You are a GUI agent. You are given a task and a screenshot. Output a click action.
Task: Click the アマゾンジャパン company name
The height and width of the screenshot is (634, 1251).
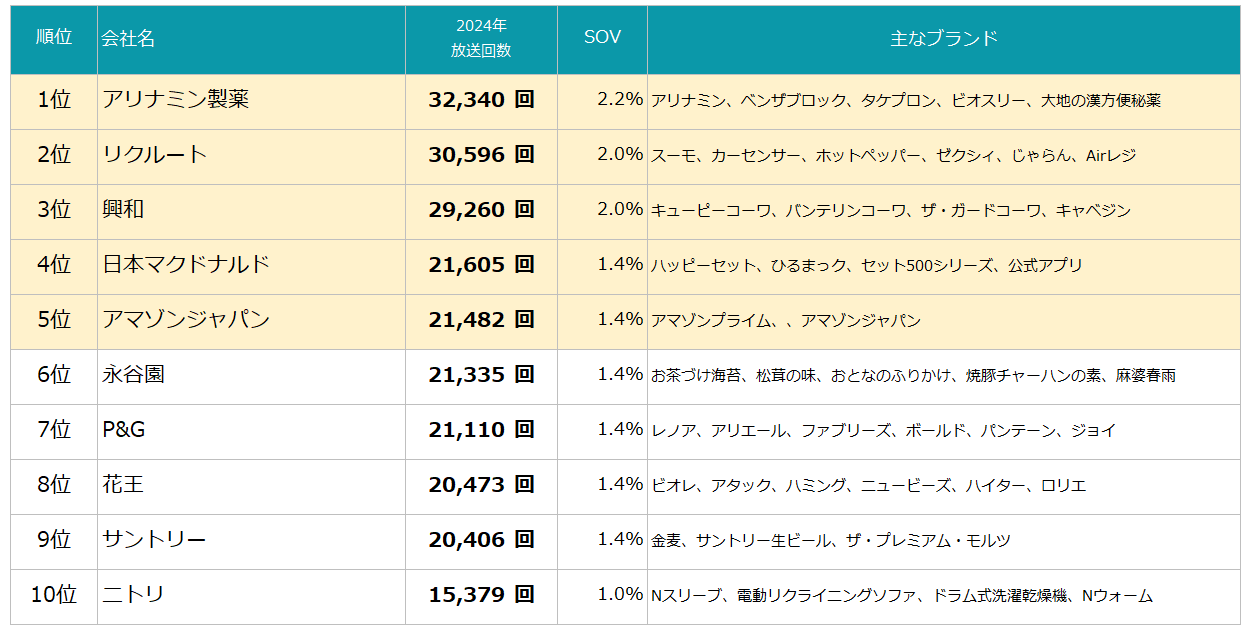coord(186,319)
